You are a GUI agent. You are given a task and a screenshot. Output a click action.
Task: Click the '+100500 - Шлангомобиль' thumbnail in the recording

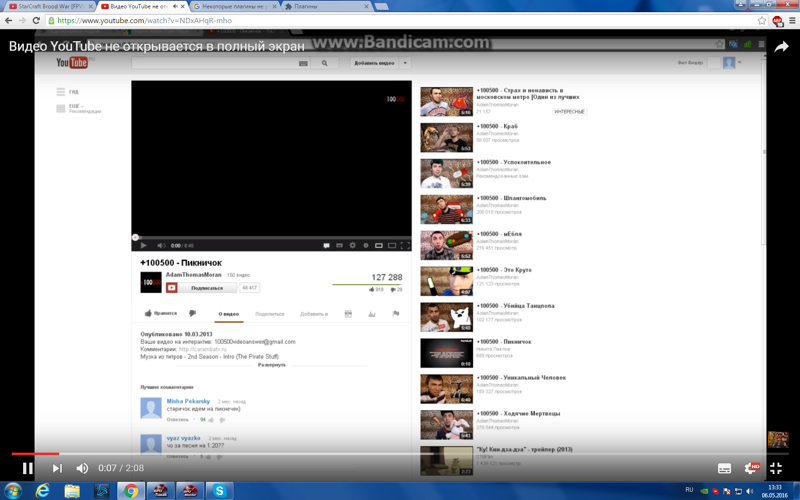446,209
